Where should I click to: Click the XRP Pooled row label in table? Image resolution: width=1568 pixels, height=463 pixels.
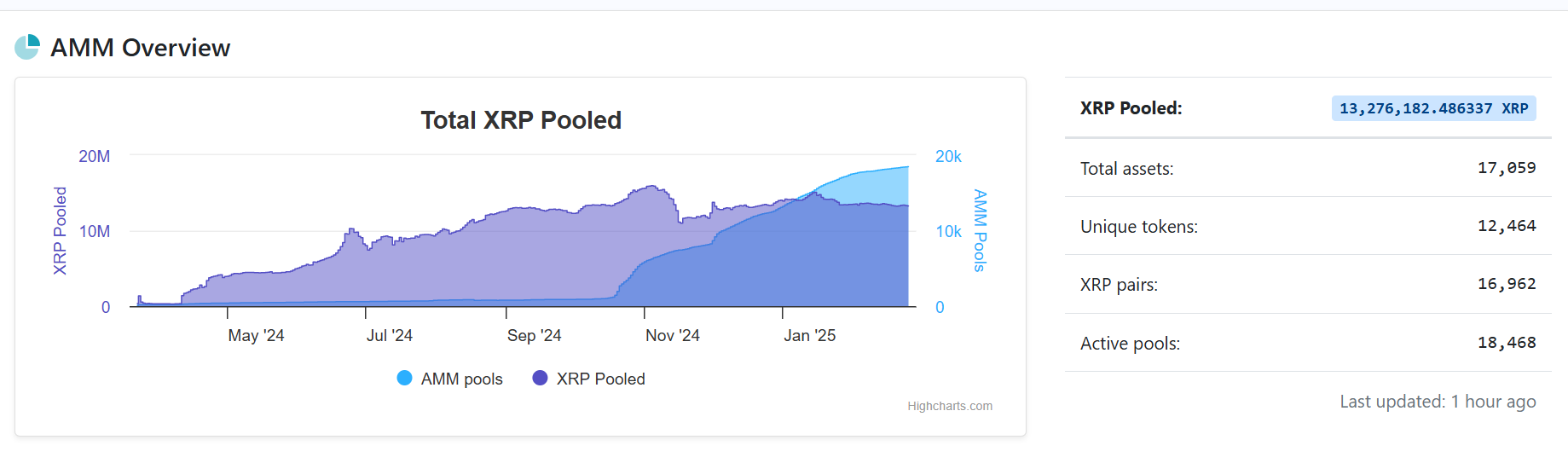click(x=1131, y=108)
